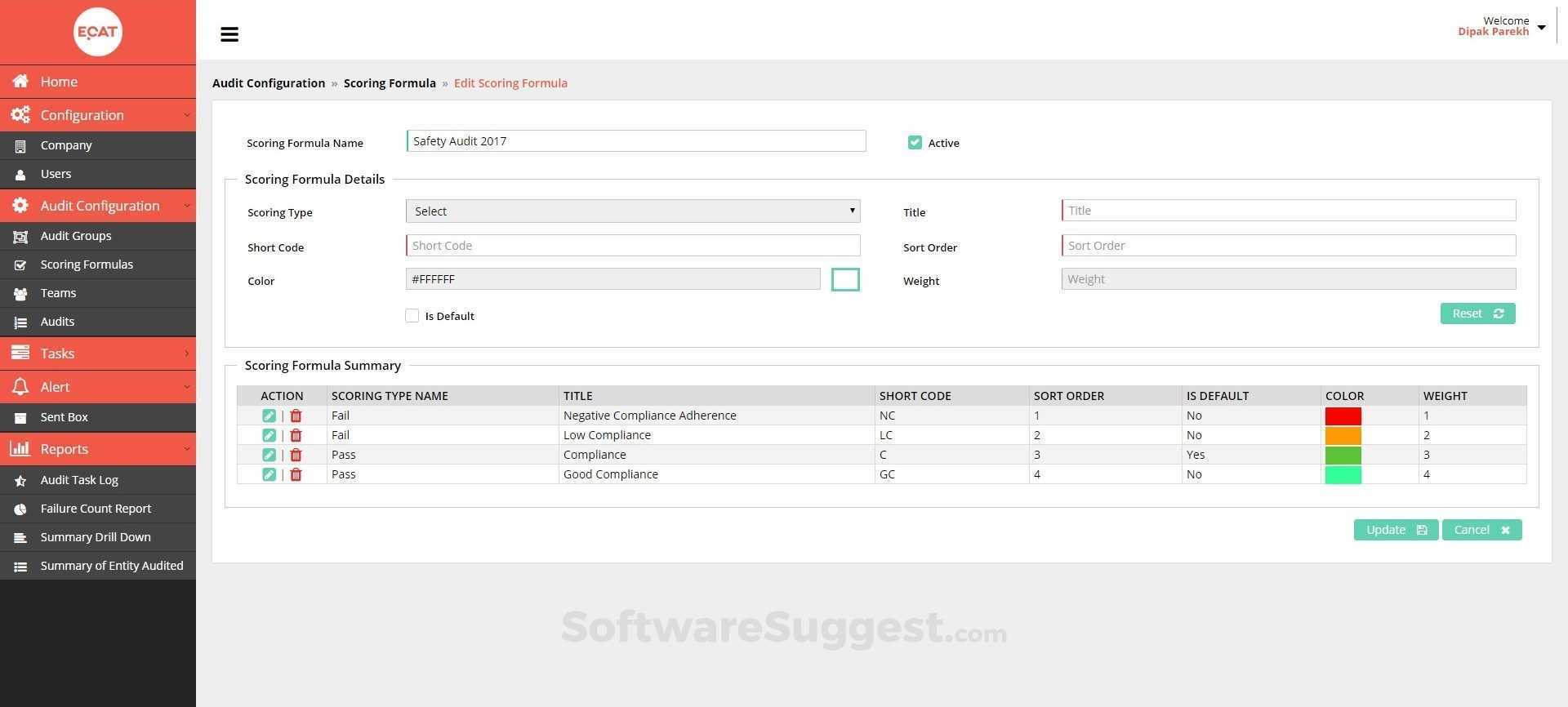This screenshot has height=707, width=1568.
Task: Click the Scoring Formulas check icon
Action: (20, 265)
